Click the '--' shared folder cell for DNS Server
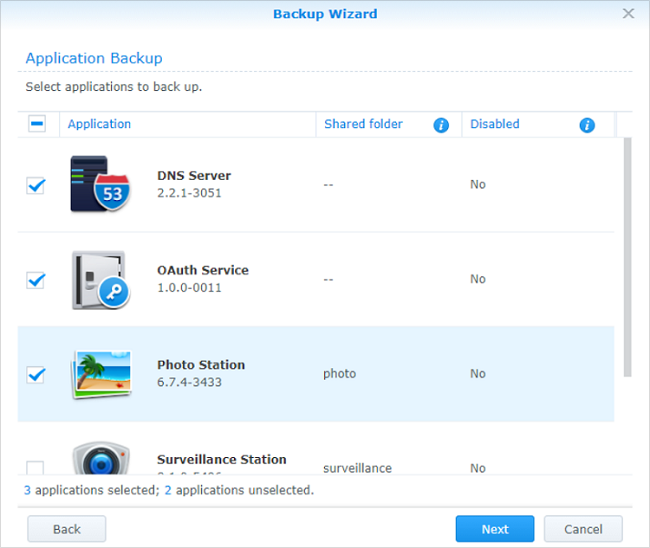This screenshot has height=548, width=650. tap(328, 185)
